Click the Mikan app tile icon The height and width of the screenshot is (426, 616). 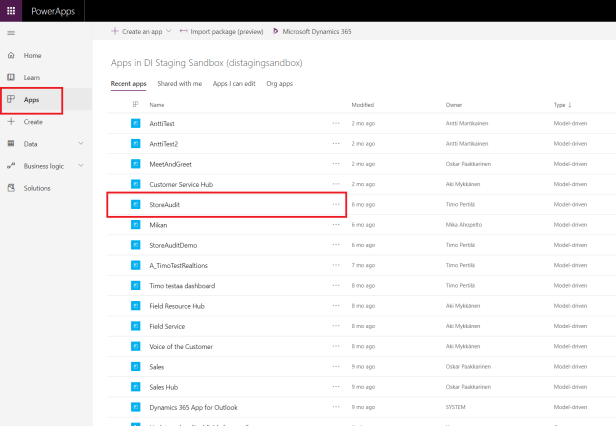pos(136,225)
